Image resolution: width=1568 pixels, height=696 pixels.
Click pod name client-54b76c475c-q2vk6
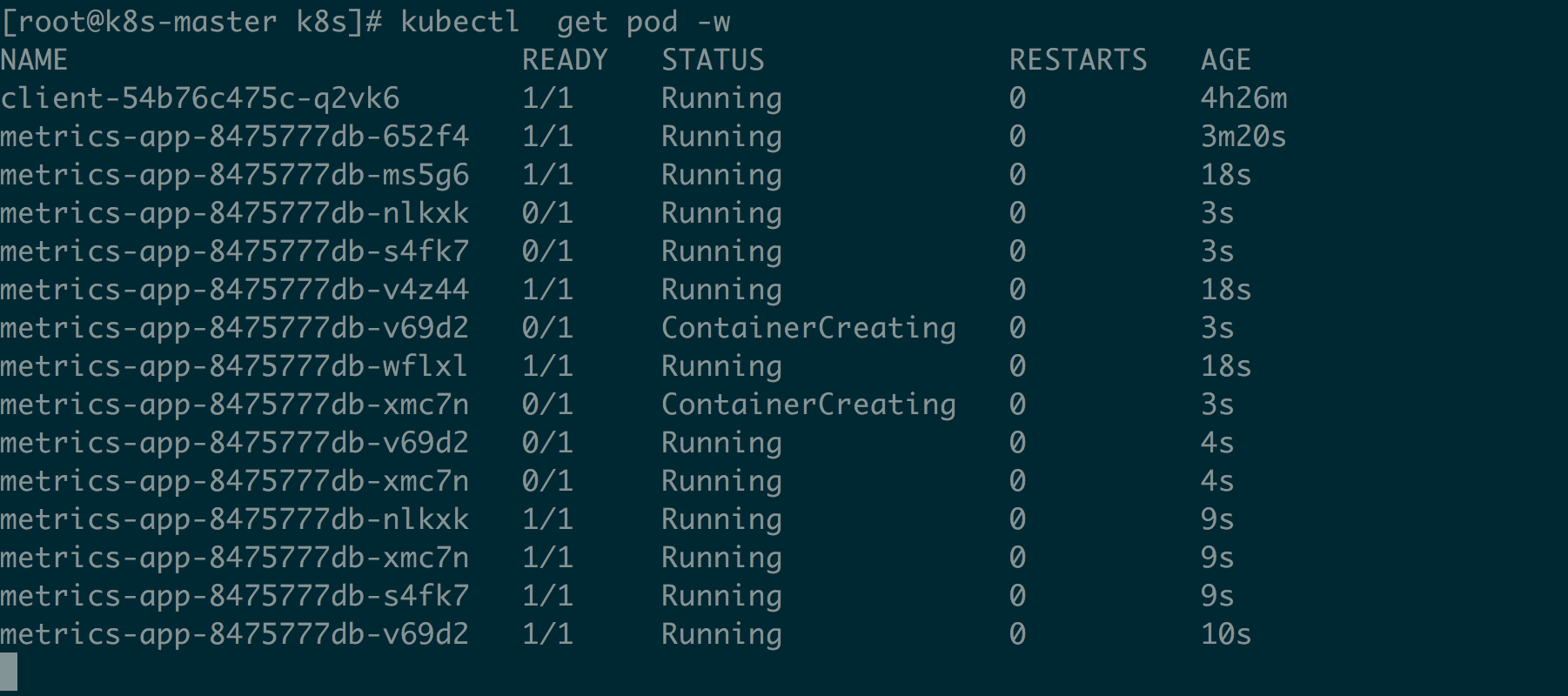point(199,98)
